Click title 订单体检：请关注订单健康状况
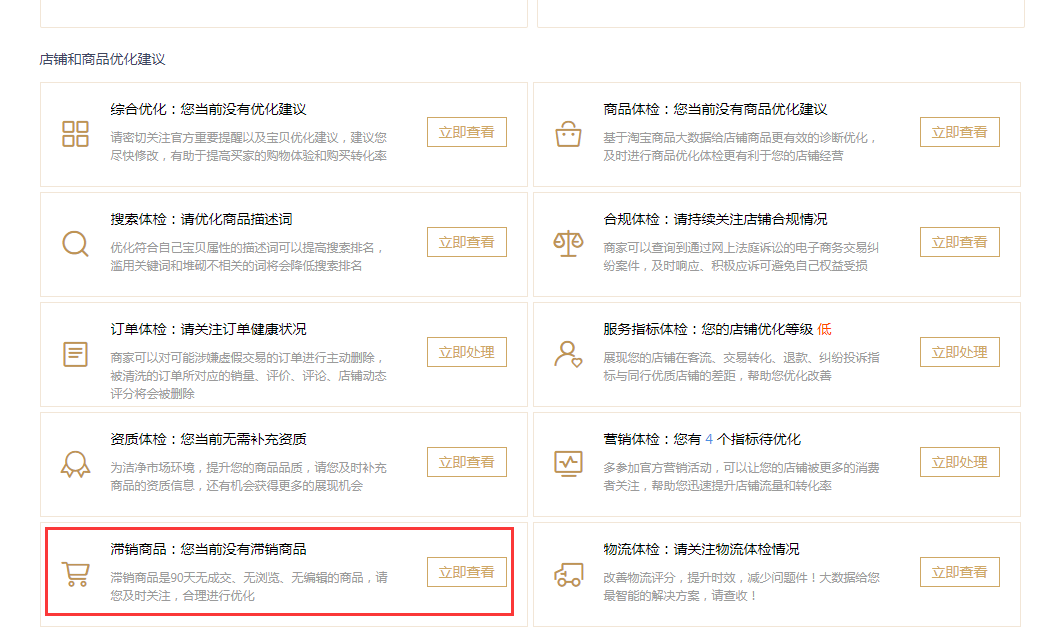This screenshot has width=1045, height=644. point(209,329)
